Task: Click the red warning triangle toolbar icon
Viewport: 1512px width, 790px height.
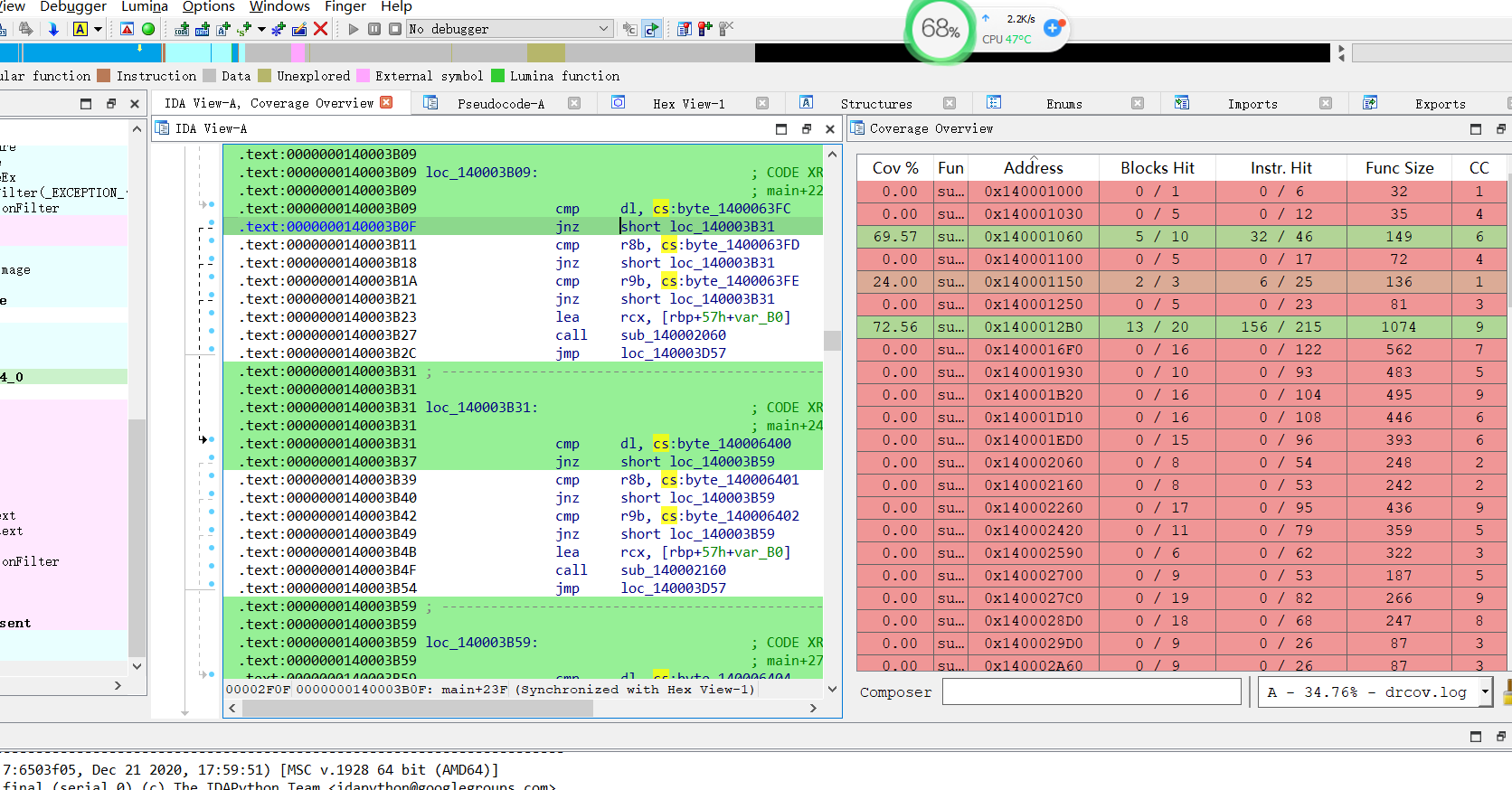Action: [128, 29]
